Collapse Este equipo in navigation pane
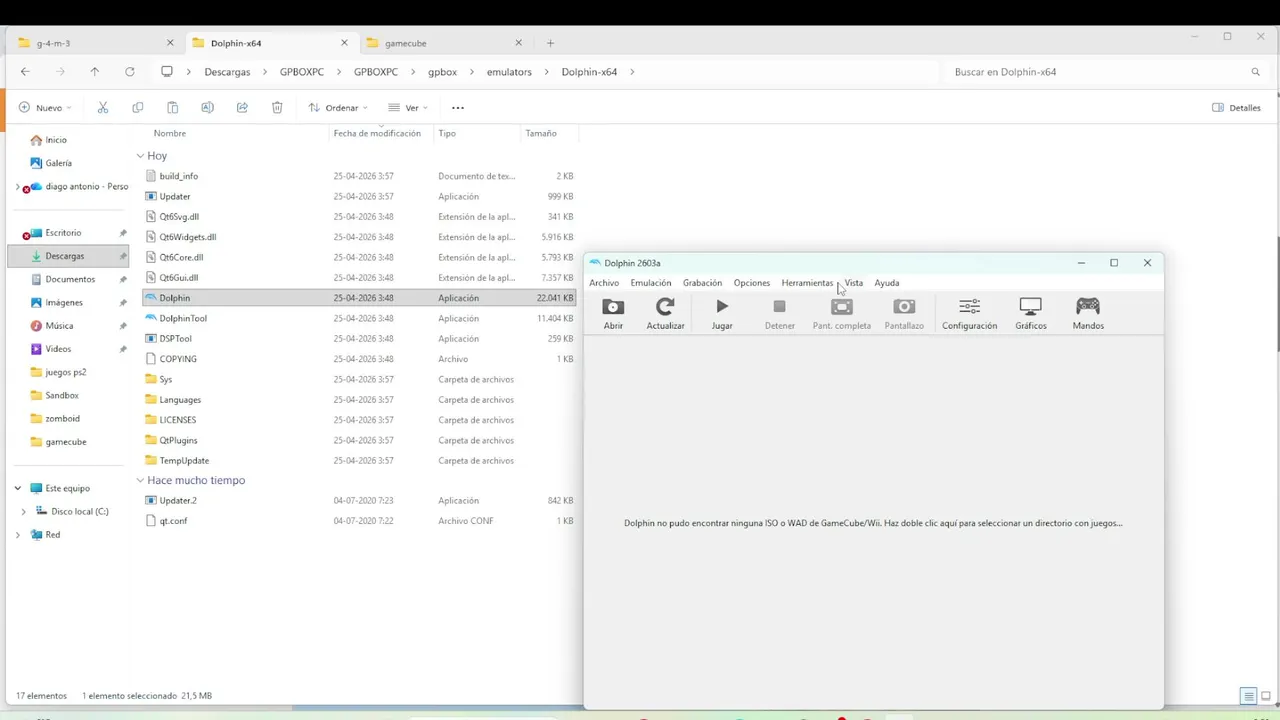1280x720 pixels. pos(17,488)
